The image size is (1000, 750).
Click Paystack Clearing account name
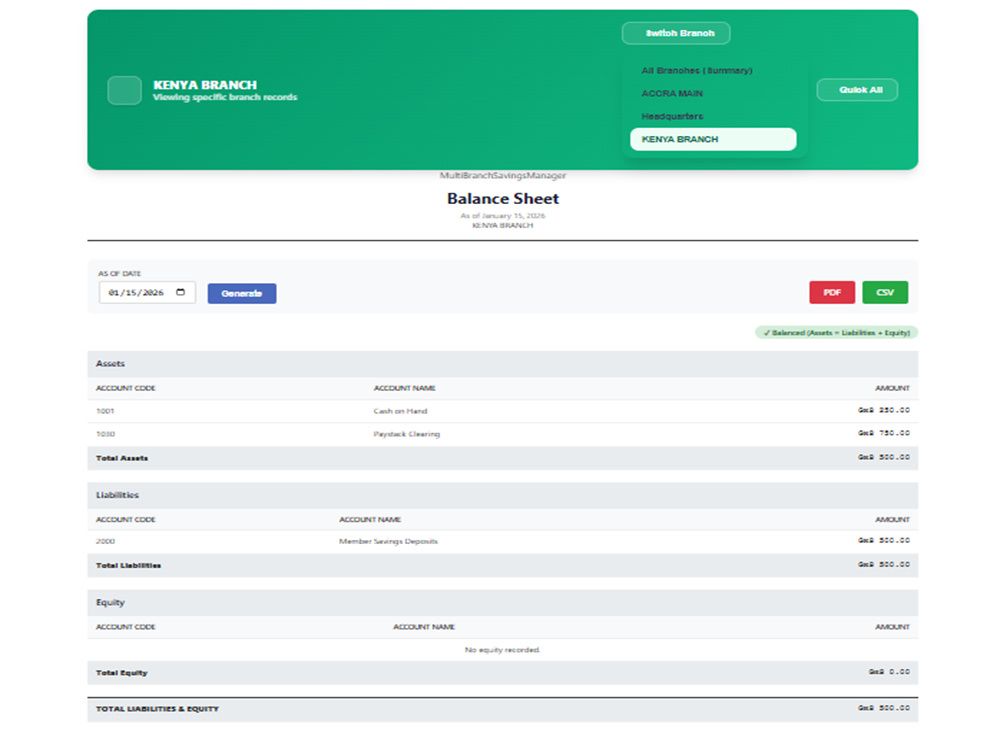(x=407, y=434)
